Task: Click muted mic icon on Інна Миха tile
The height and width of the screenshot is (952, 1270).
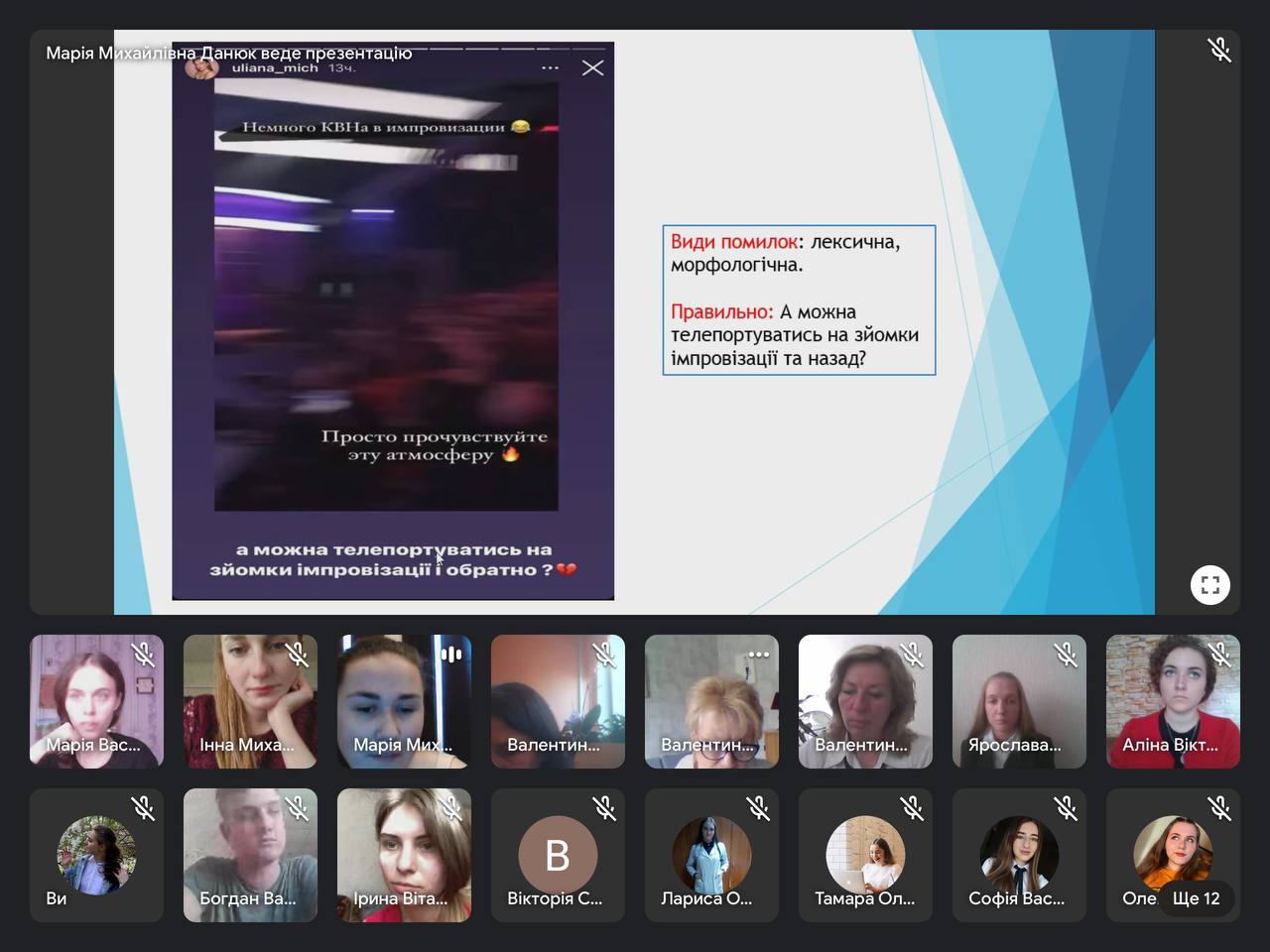Action: (298, 654)
